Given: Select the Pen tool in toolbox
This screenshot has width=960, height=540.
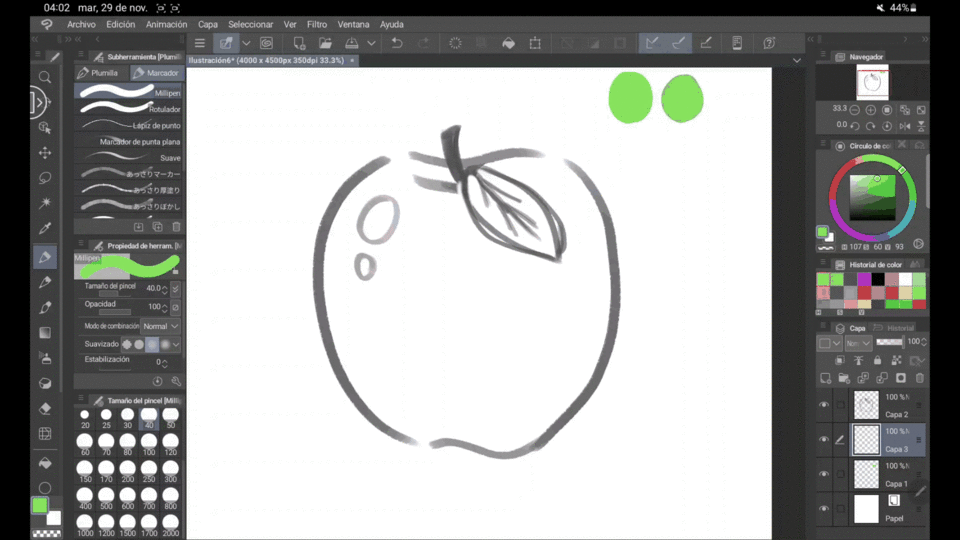Looking at the screenshot, I should [x=45, y=257].
